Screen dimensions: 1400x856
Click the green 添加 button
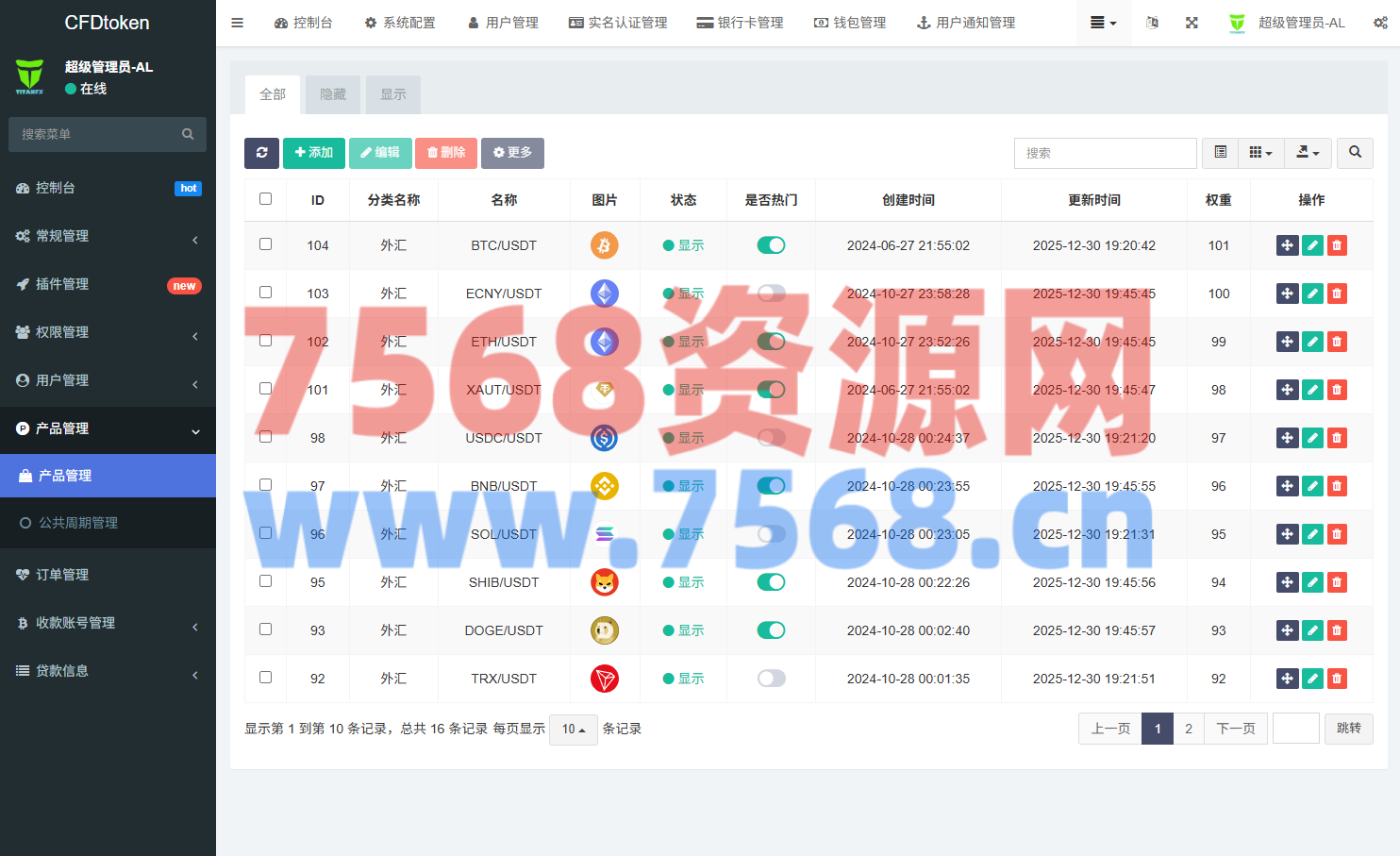click(x=313, y=153)
